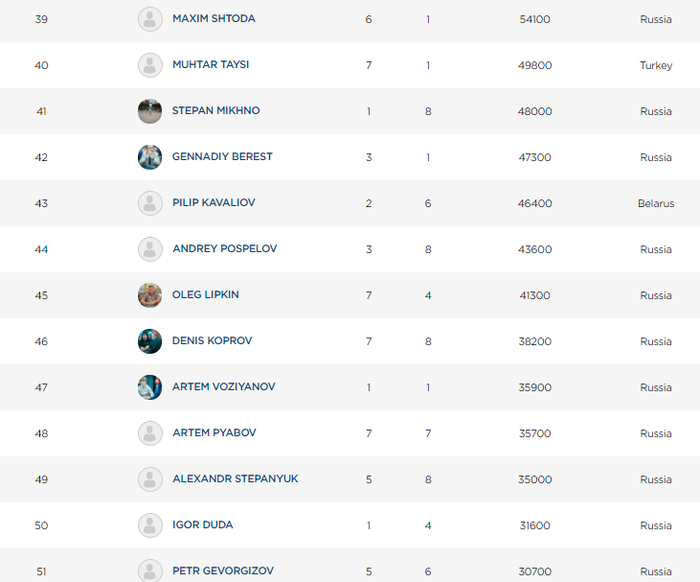Click Igor Duda's default avatar icon
Viewport: 700px width, 582px height.
click(x=150, y=525)
